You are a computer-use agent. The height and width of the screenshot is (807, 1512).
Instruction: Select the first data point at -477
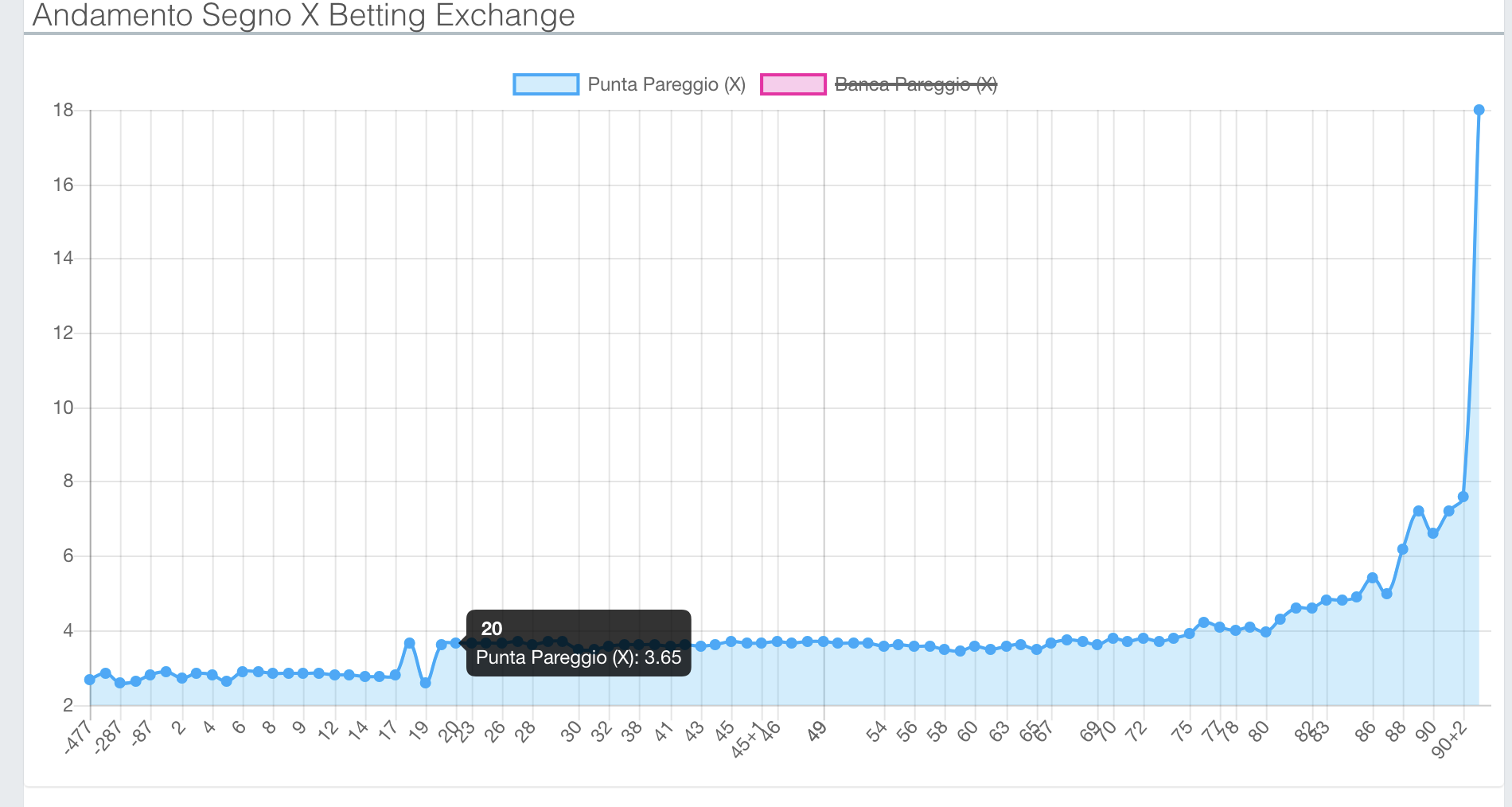tap(90, 680)
